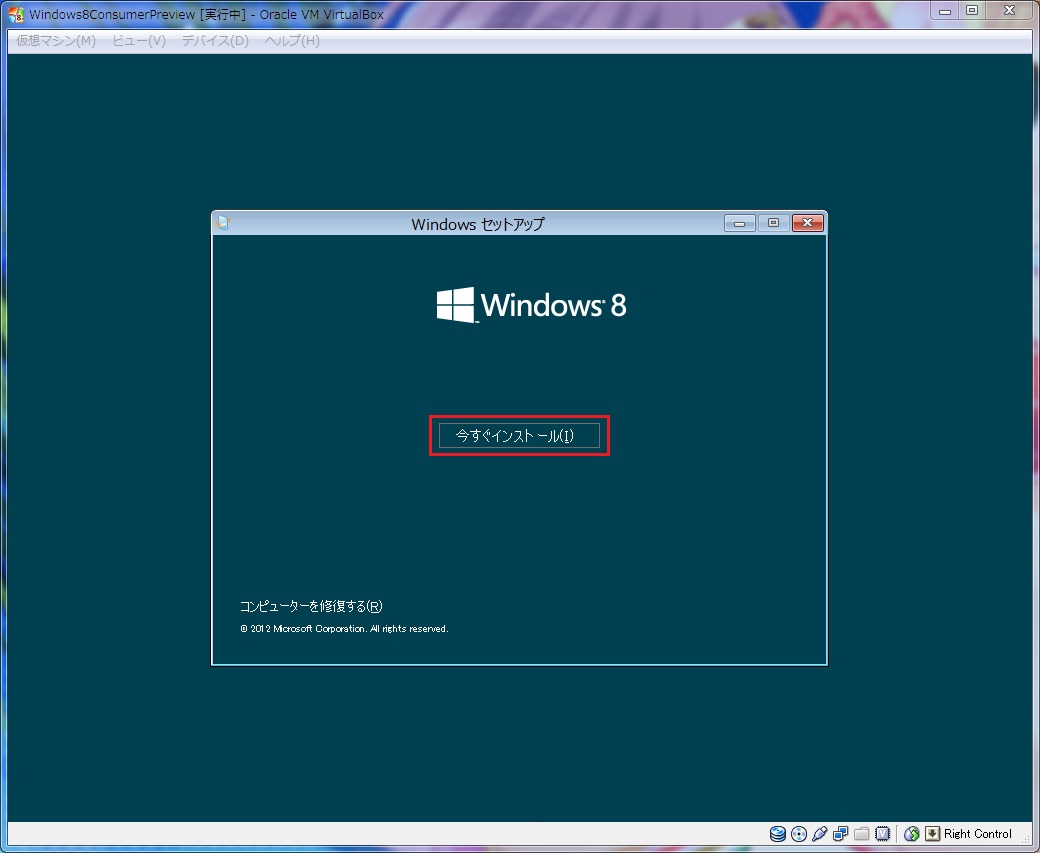Click the Windows セットアップ title text

pos(478,224)
